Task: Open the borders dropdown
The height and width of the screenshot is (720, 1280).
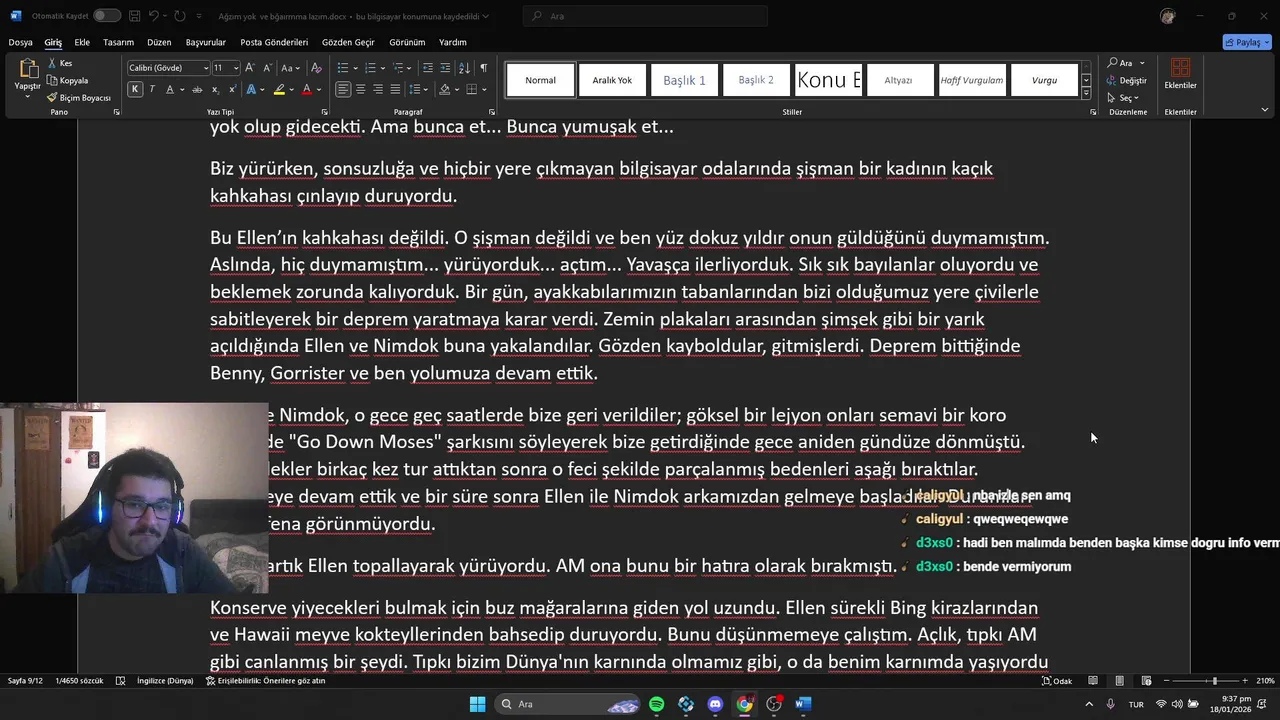Action: 484,90
